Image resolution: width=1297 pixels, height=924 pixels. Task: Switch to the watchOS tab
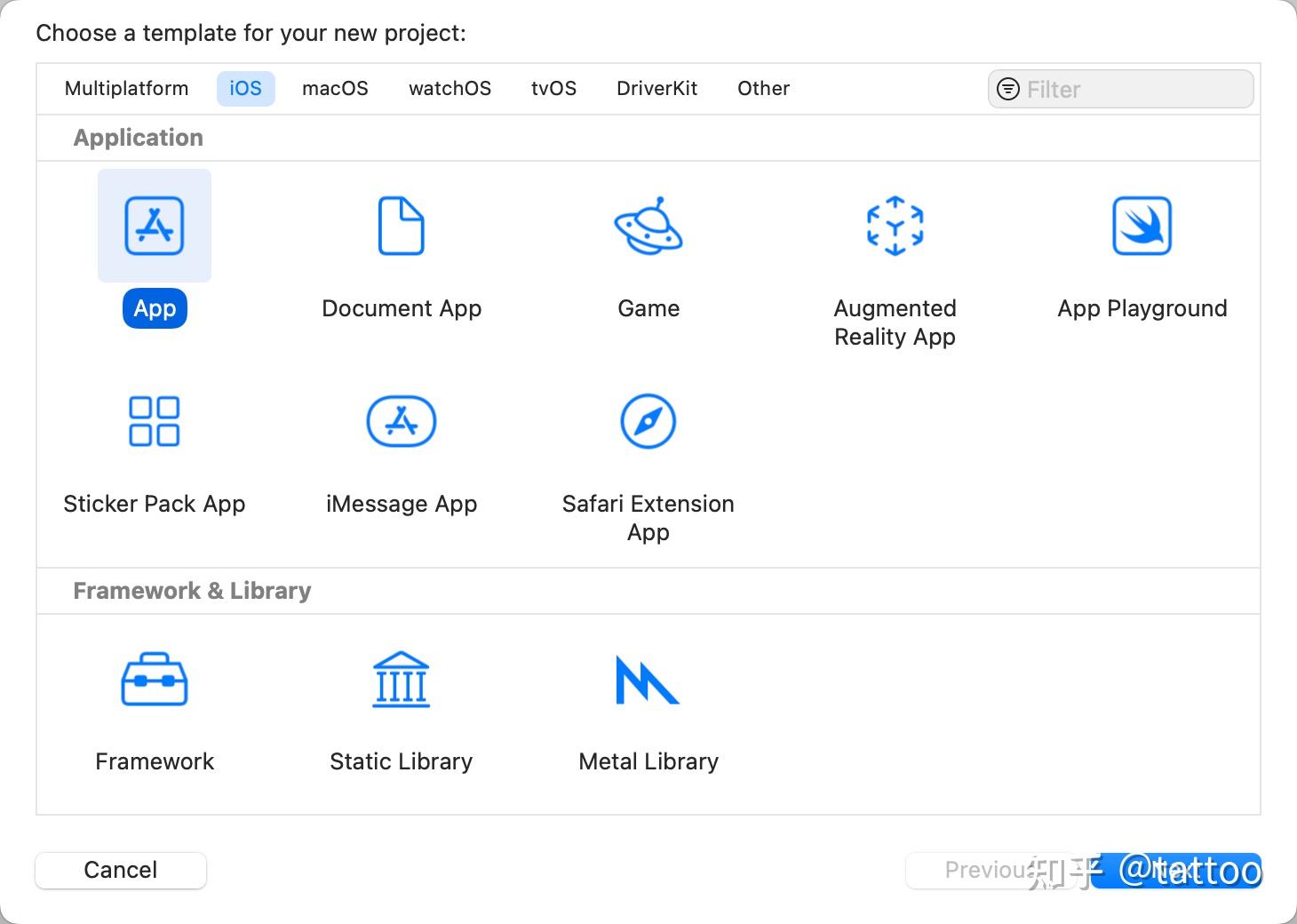[x=450, y=89]
